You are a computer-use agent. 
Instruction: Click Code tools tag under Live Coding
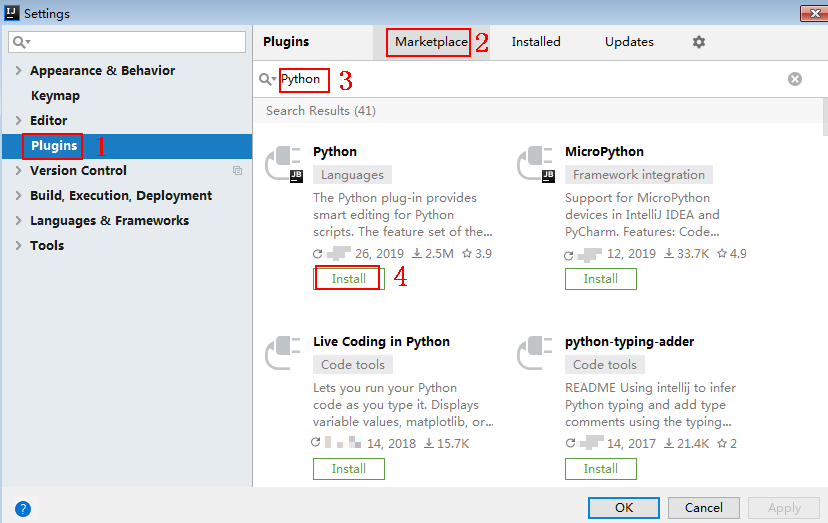pos(353,365)
